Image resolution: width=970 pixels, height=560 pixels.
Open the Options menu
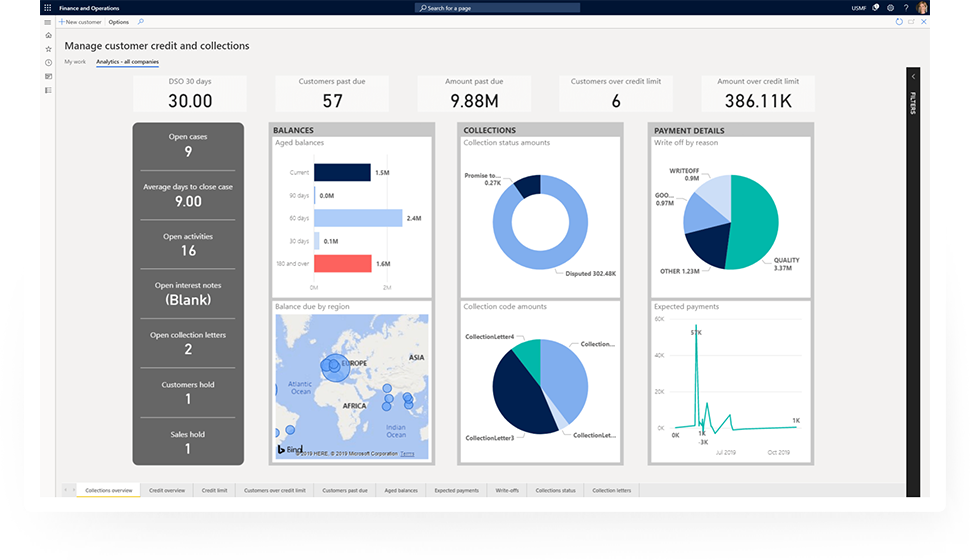119,22
